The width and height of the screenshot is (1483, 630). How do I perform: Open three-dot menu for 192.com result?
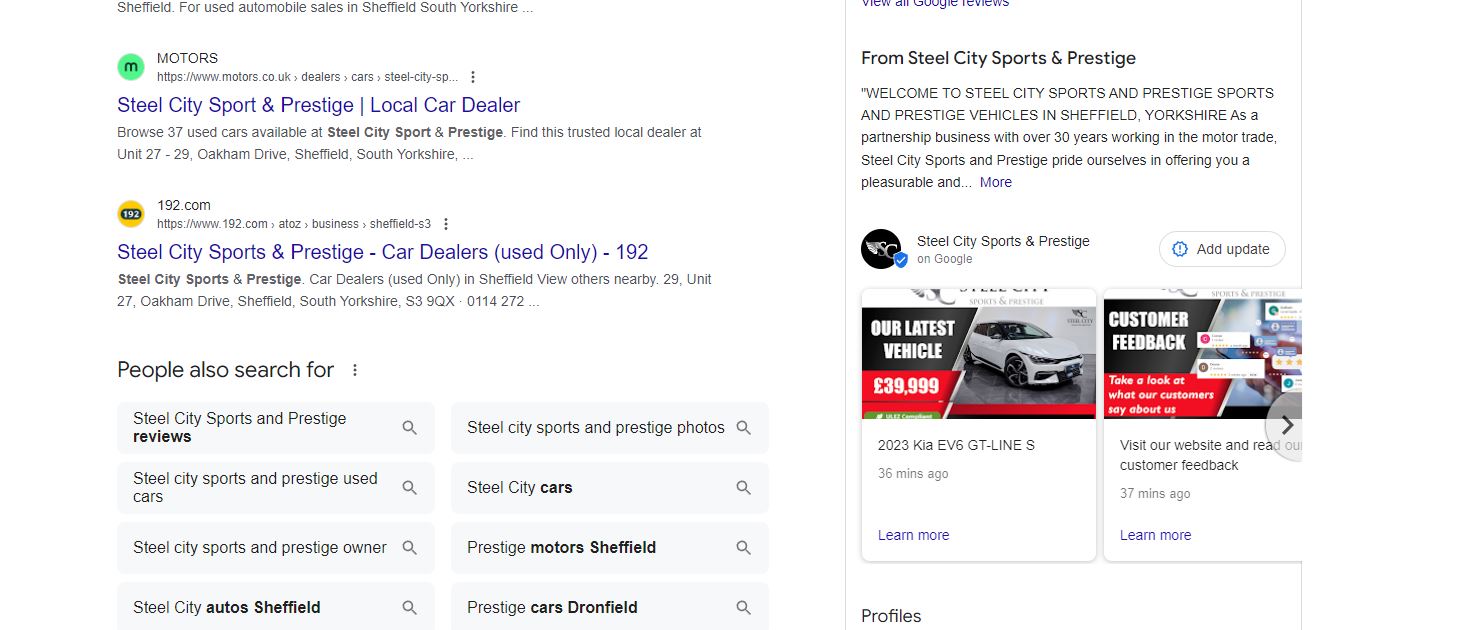(446, 224)
